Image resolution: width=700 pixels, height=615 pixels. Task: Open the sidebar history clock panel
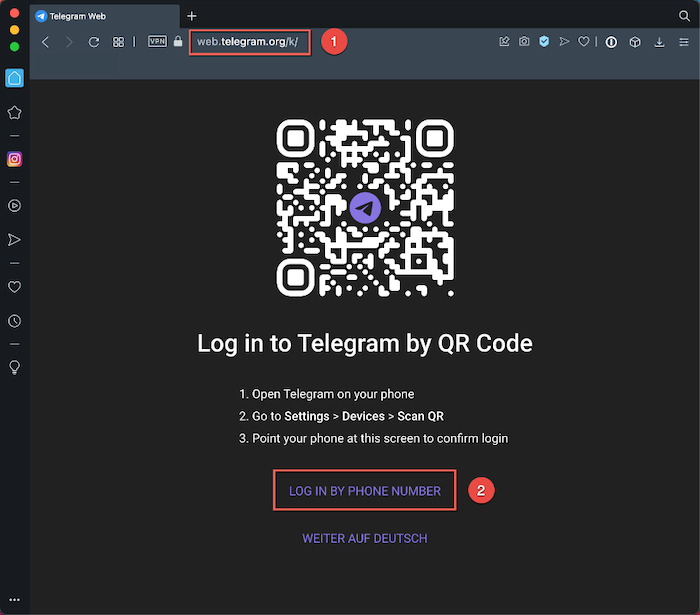(x=15, y=321)
